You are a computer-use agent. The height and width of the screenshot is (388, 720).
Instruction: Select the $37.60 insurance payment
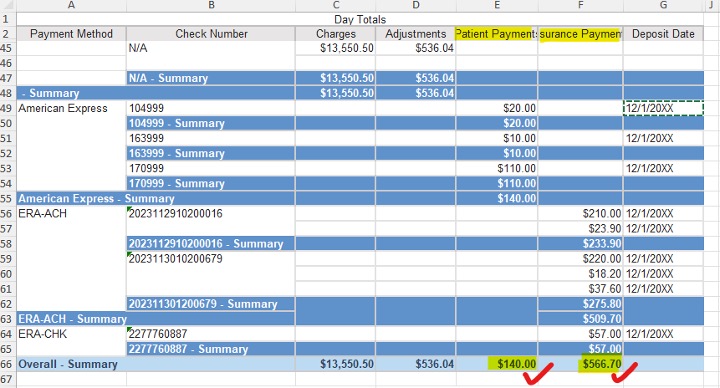point(580,289)
